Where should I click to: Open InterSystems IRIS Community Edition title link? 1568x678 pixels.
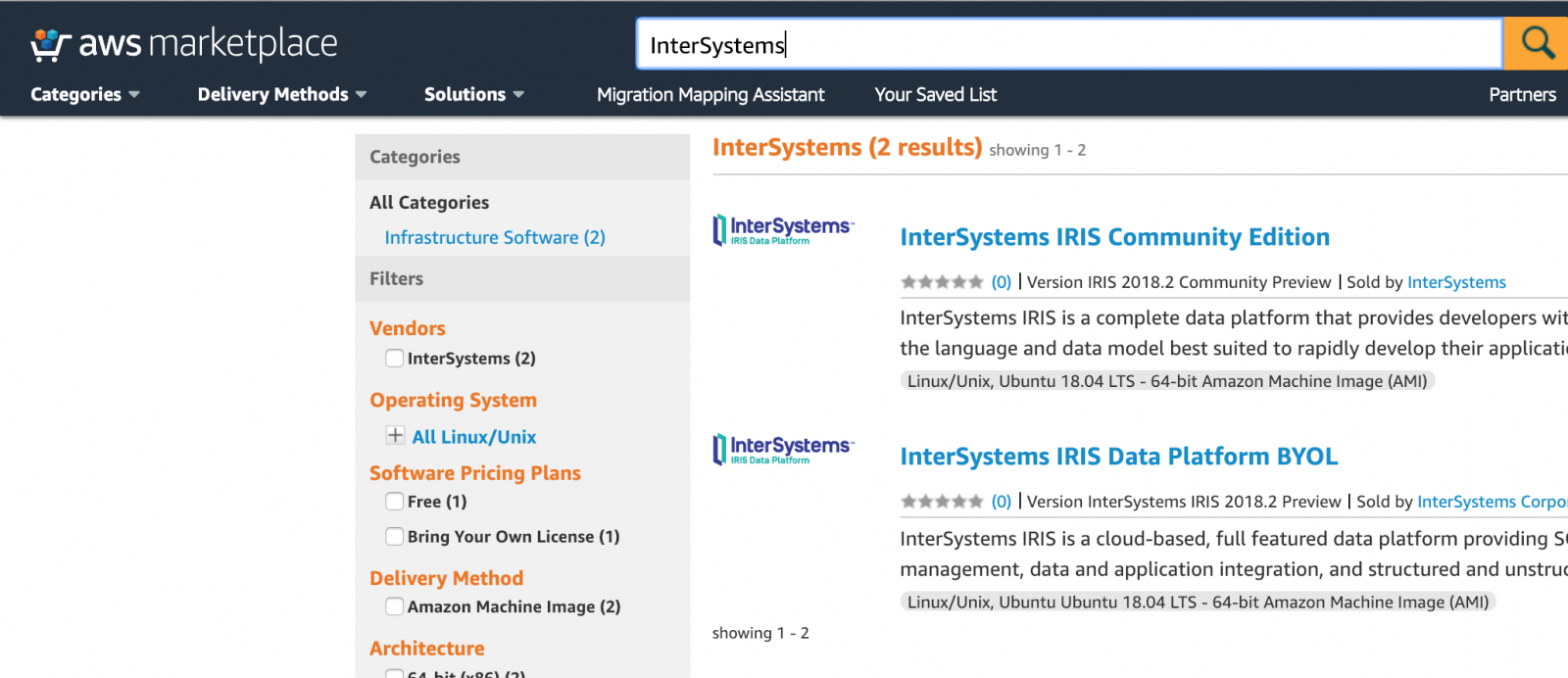point(1114,237)
